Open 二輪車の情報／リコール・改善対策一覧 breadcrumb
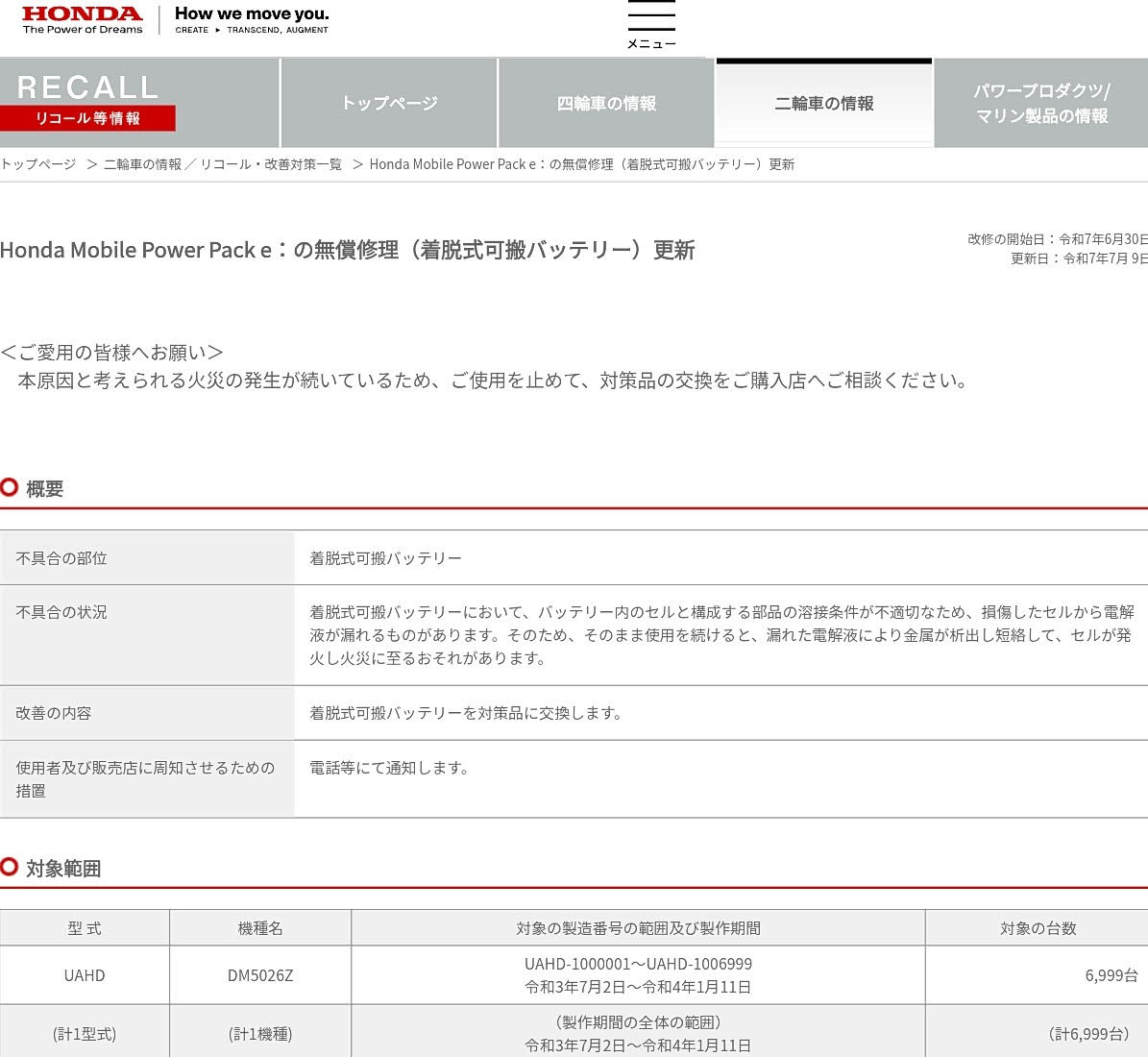 [223, 164]
